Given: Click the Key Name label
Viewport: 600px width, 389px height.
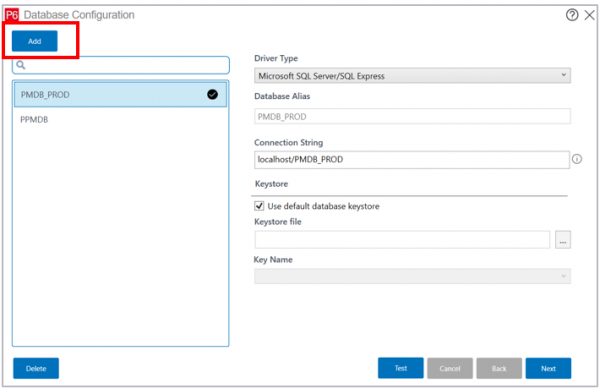Looking at the screenshot, I should [x=273, y=260].
